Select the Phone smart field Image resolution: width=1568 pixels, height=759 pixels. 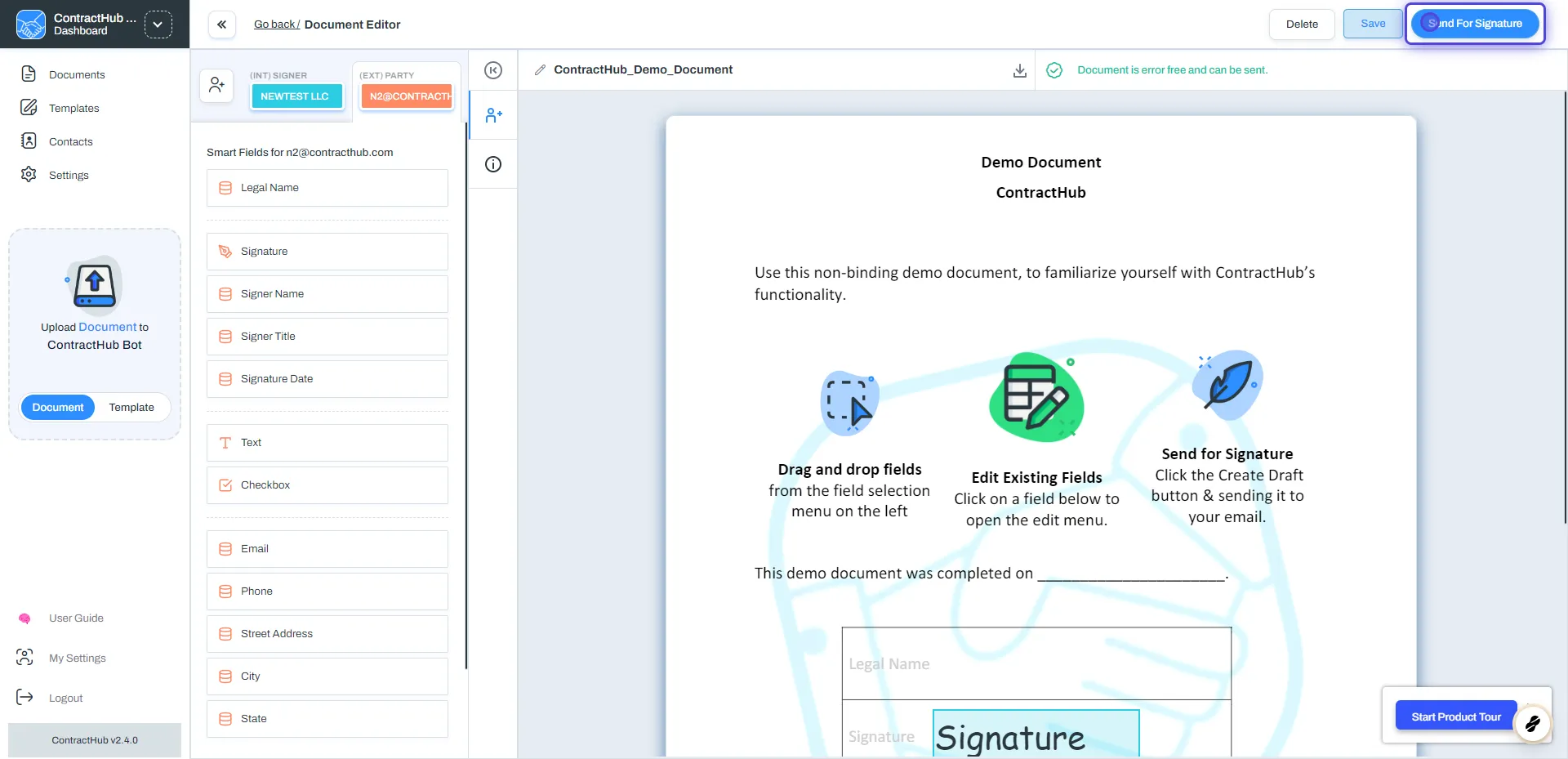[327, 592]
